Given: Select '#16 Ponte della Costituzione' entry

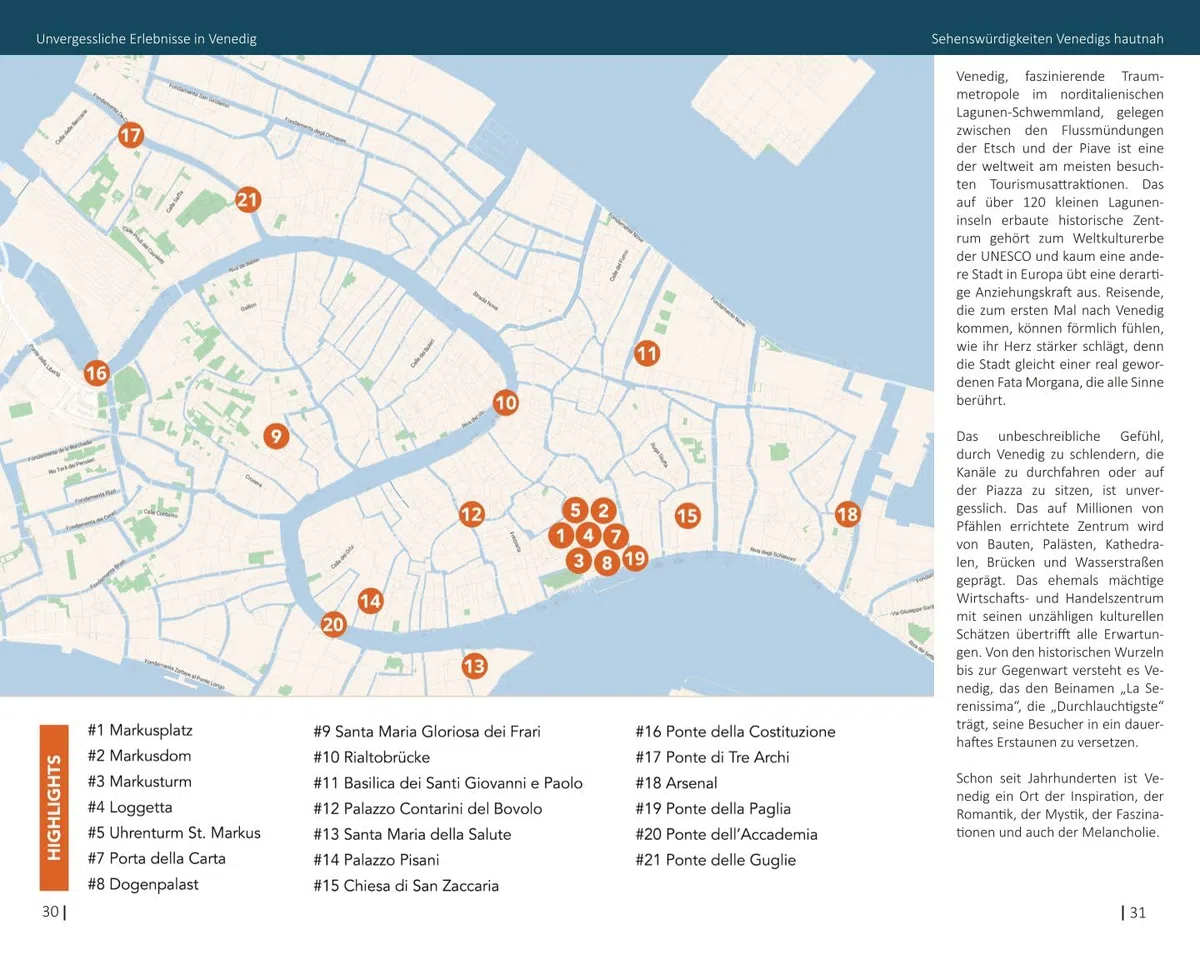Looking at the screenshot, I should click(735, 732).
